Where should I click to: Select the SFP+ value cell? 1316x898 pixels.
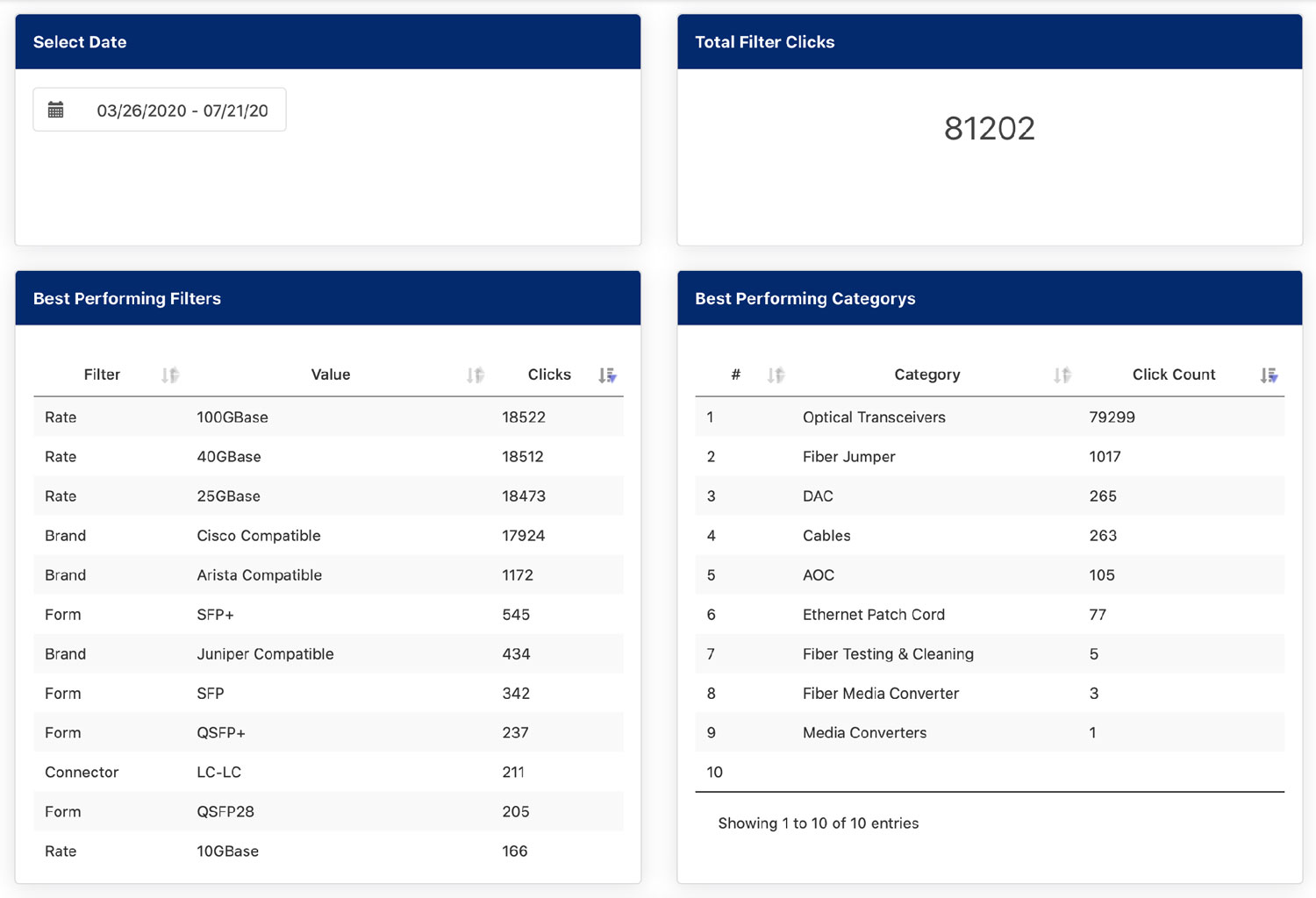coord(216,615)
